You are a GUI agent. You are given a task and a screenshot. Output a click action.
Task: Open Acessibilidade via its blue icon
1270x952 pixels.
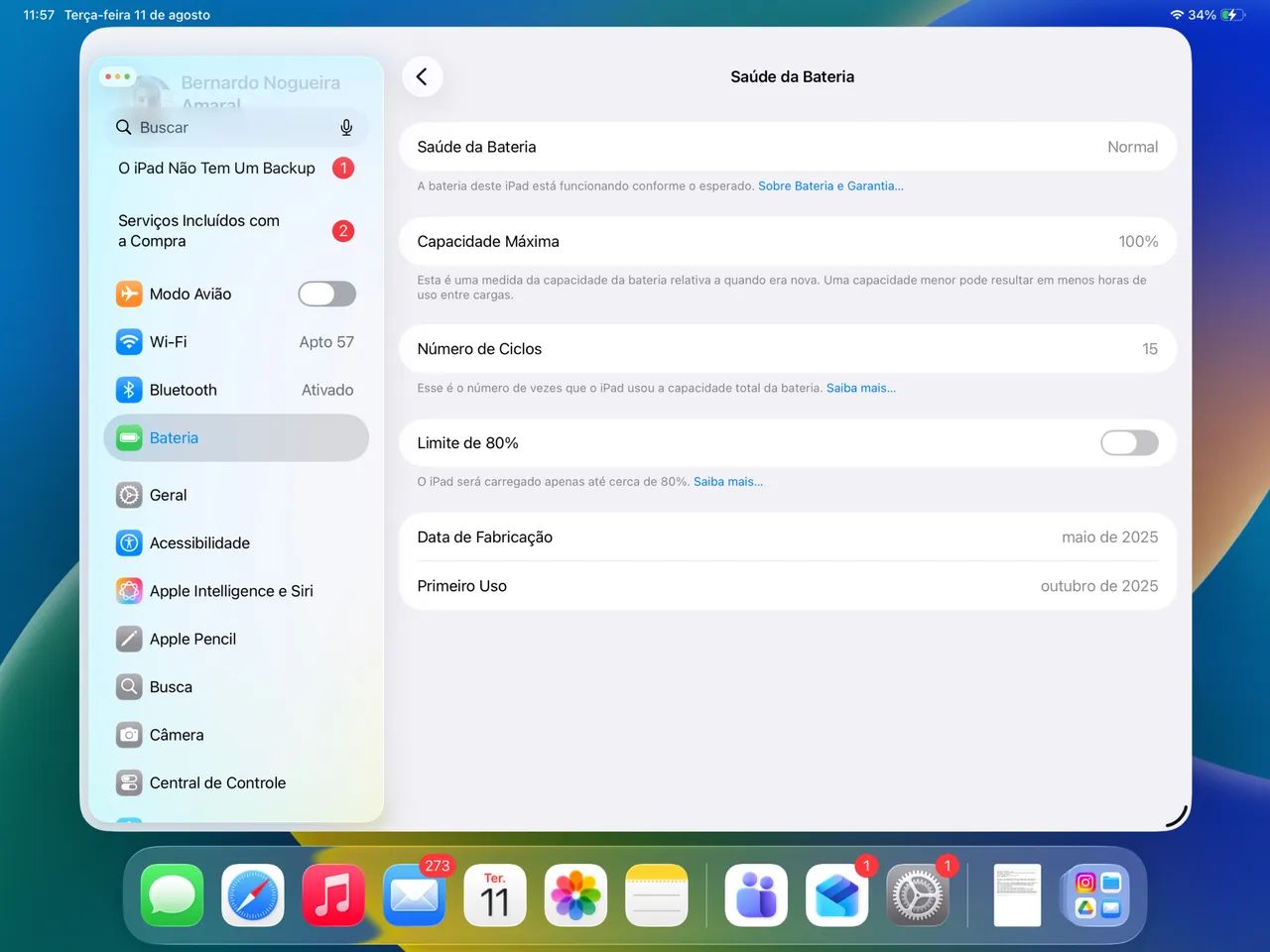point(129,542)
